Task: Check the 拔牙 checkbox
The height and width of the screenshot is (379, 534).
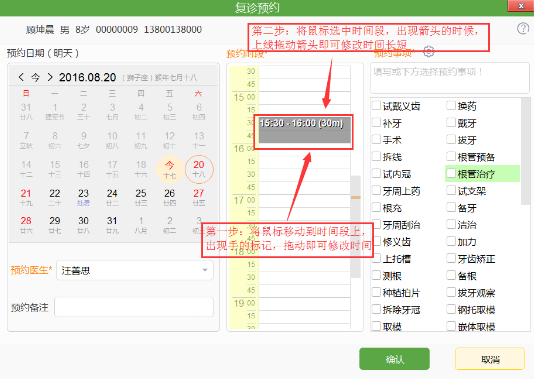Action: click(451, 140)
